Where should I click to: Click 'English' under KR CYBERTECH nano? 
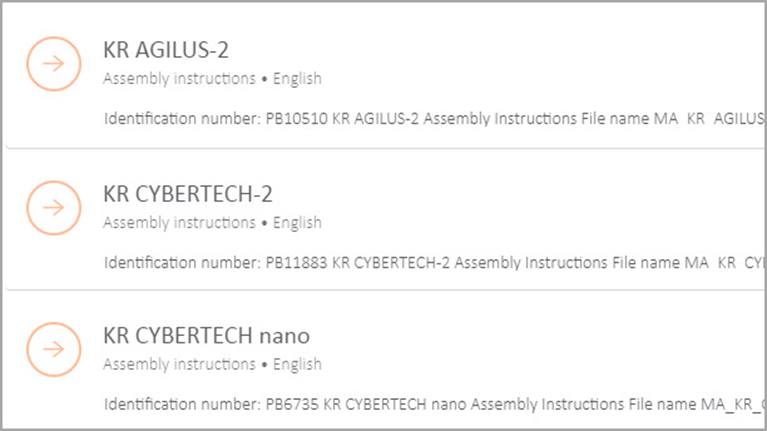(296, 364)
